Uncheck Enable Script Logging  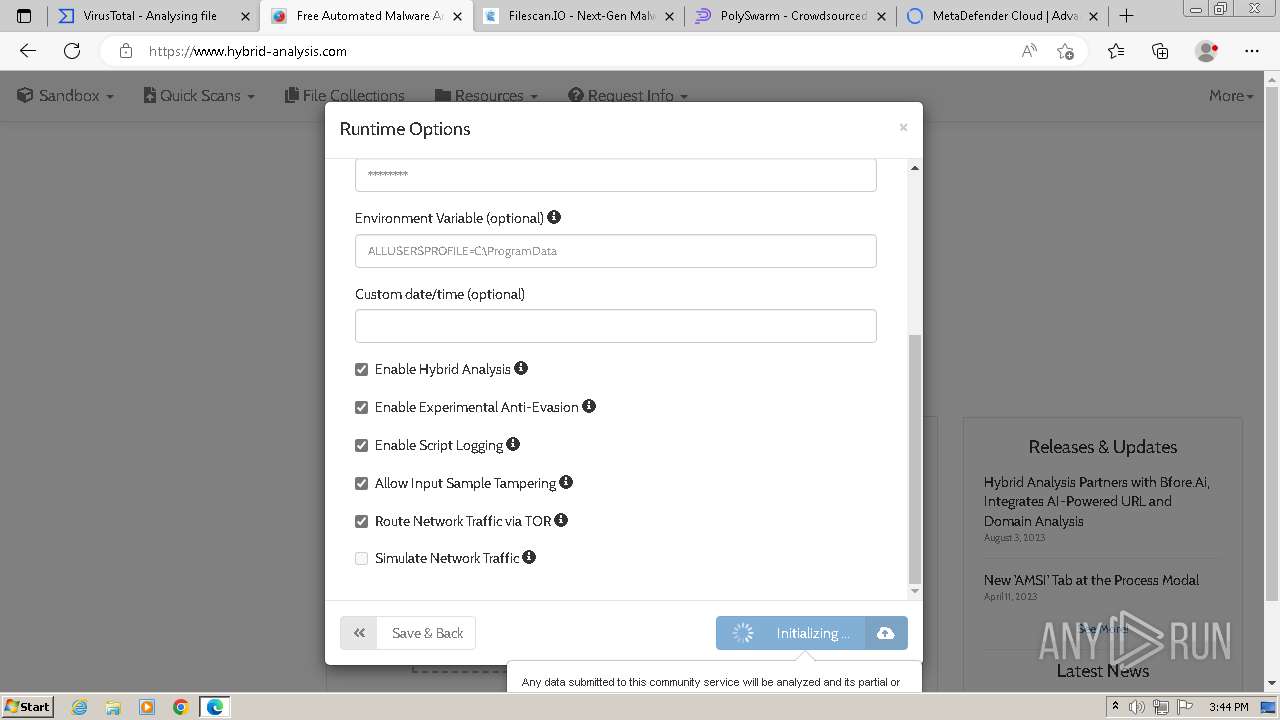[x=362, y=445]
